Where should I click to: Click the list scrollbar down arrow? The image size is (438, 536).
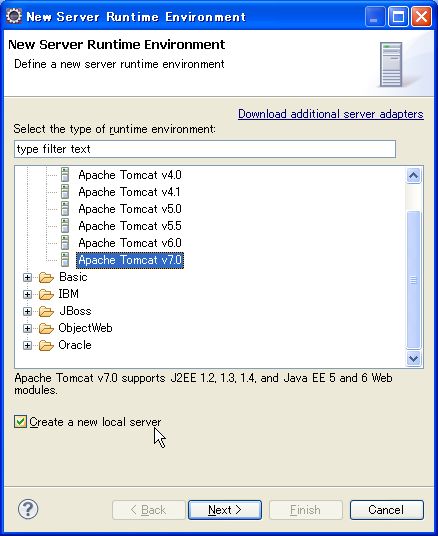(x=413, y=358)
